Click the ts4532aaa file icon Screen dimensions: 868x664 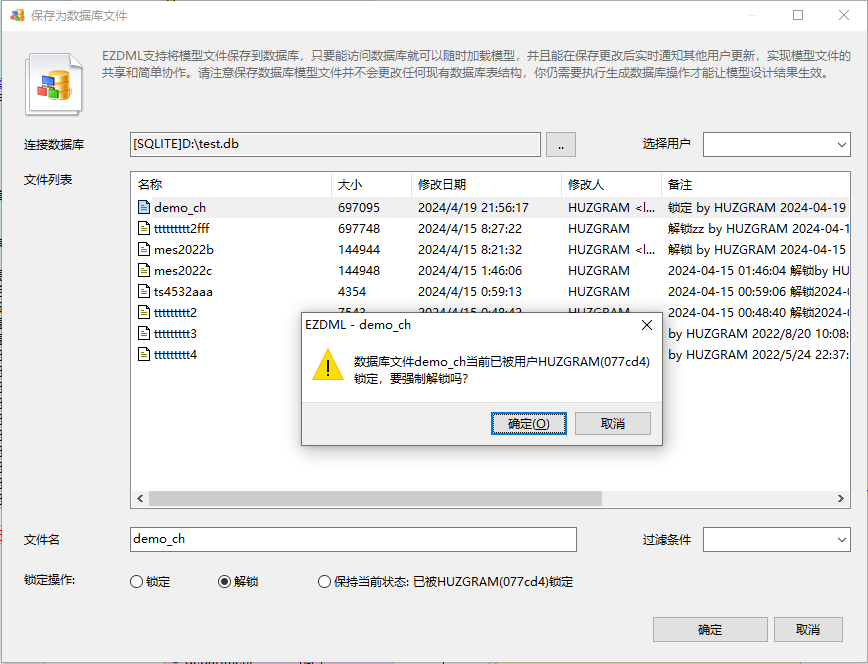[144, 291]
